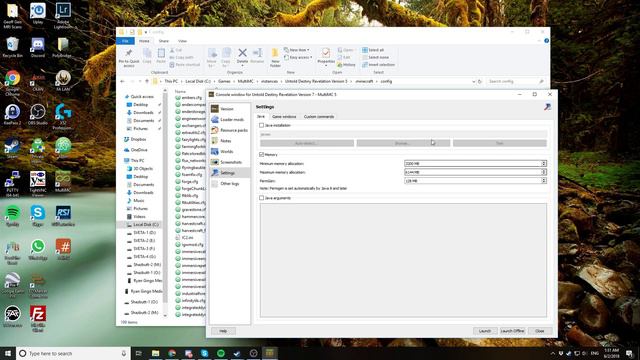Open the Screenshots page in MultiMC
The image size is (640, 360).
[229, 162]
